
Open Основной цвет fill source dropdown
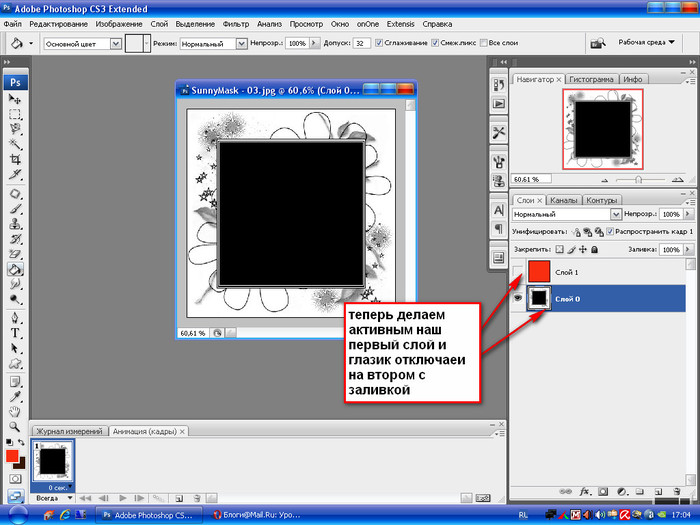[116, 44]
